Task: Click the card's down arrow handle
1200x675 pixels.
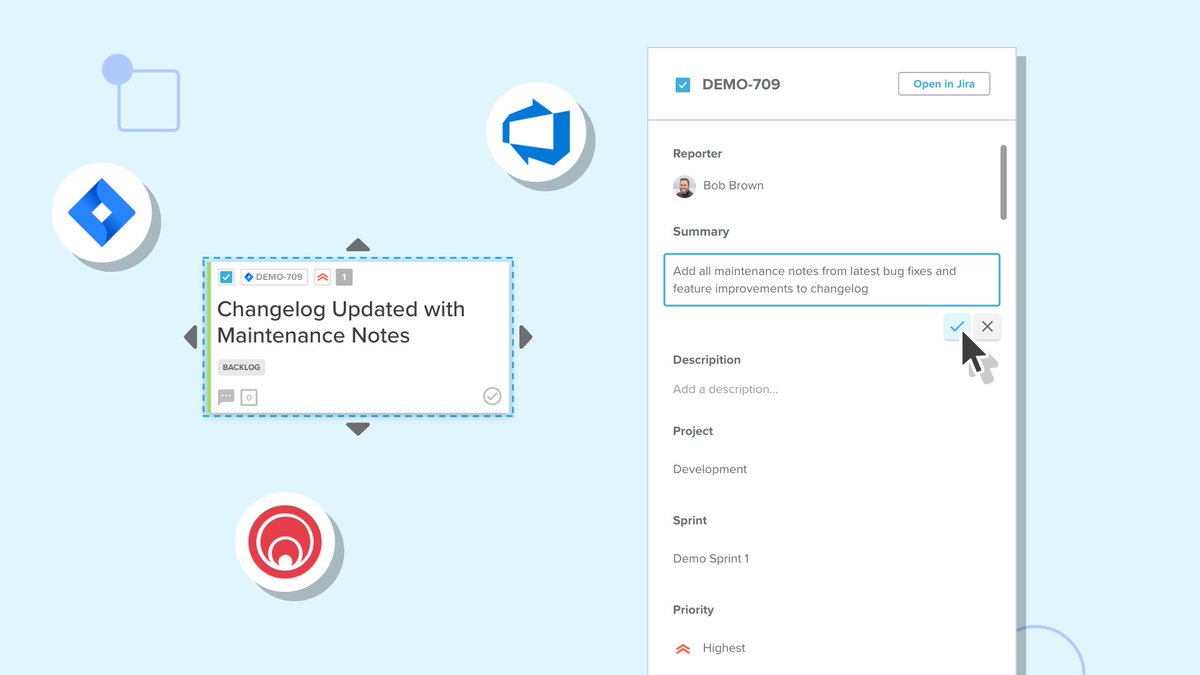Action: click(358, 429)
